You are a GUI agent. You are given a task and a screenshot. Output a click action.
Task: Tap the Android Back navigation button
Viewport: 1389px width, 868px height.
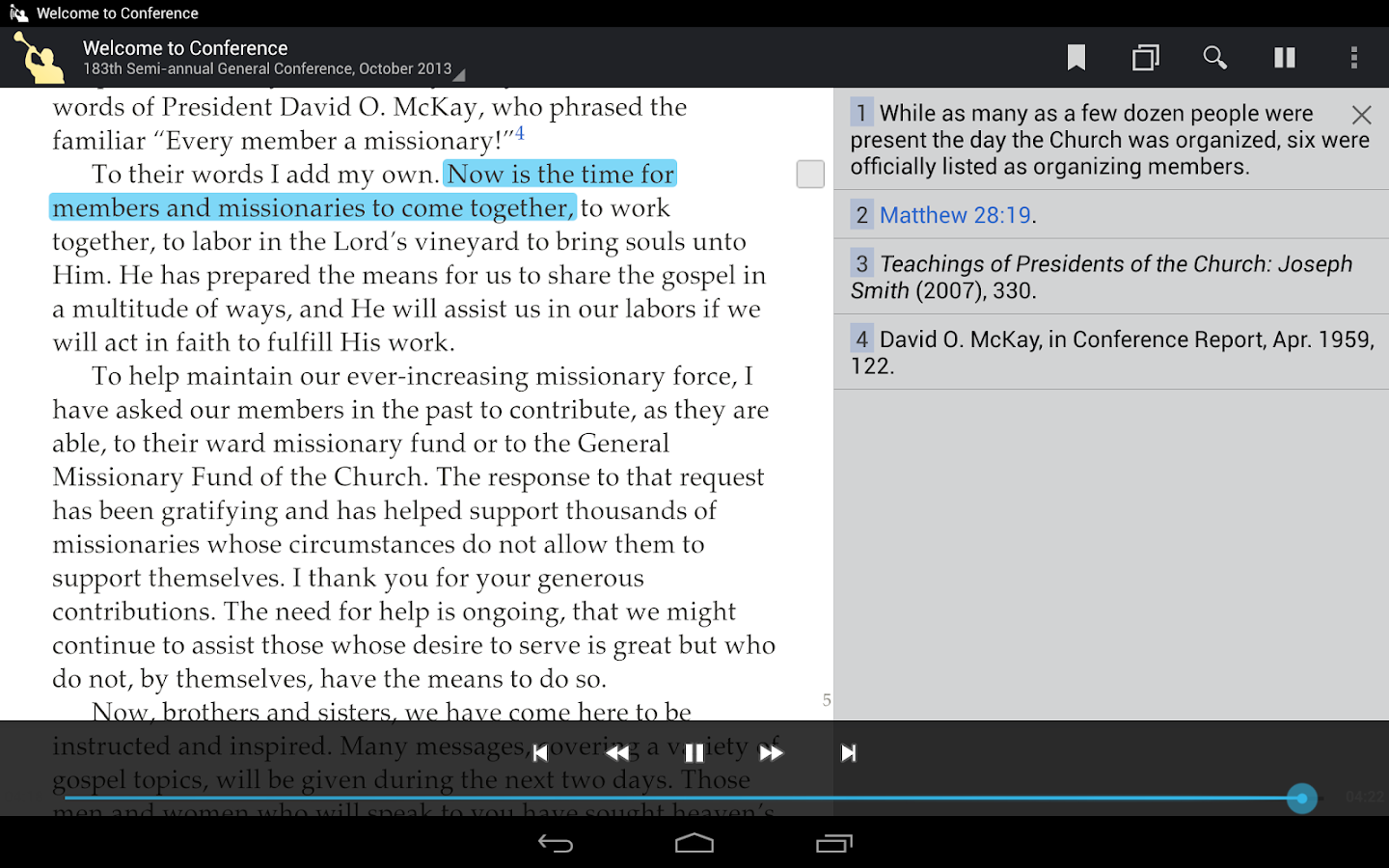tap(556, 844)
